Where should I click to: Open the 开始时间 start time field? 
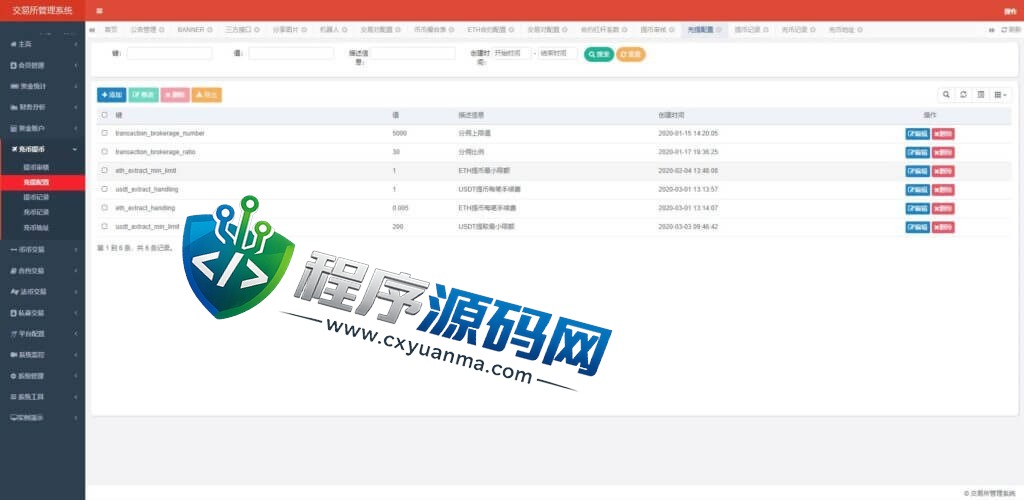point(511,54)
